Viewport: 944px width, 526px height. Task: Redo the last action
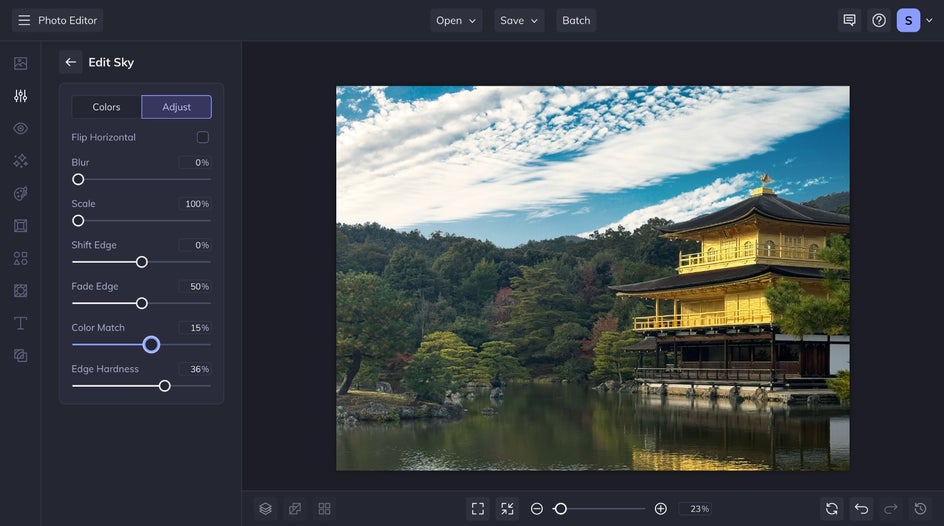[x=891, y=509]
